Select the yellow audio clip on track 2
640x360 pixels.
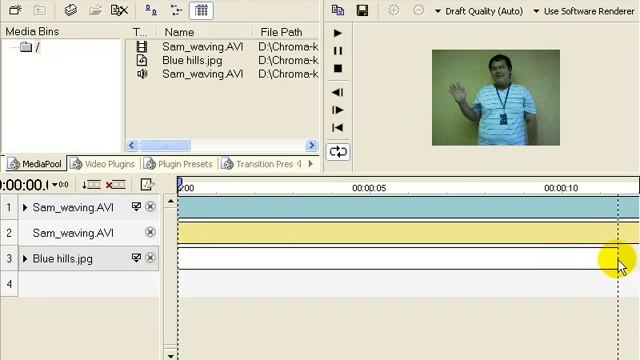pyautogui.click(x=408, y=233)
